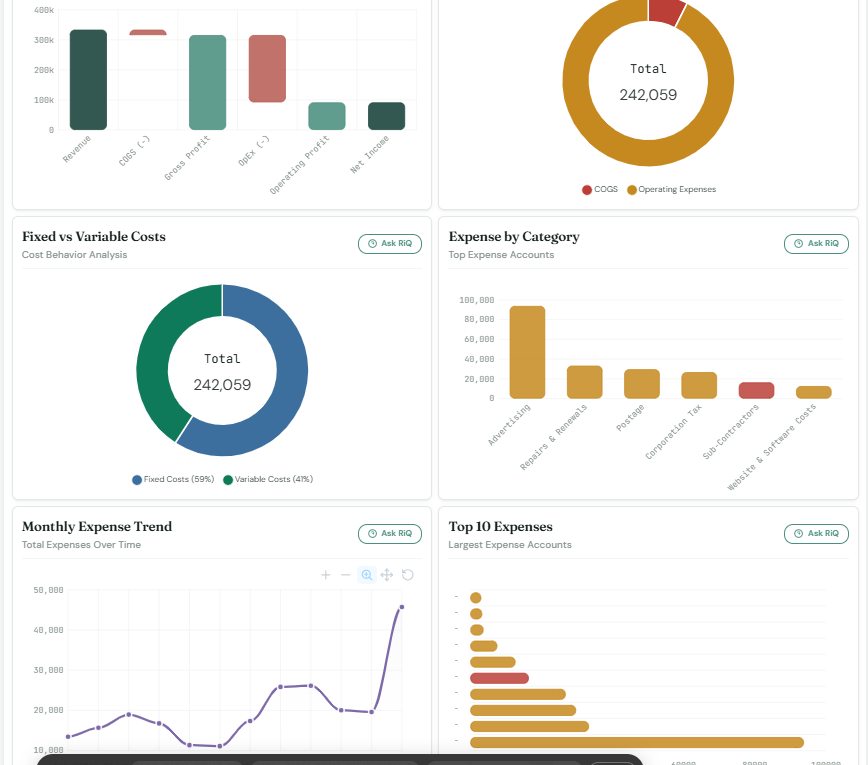This screenshot has height=765, width=868.
Task: Click the 'Total Expenses Over Time' subtitle
Action: pos(81,545)
